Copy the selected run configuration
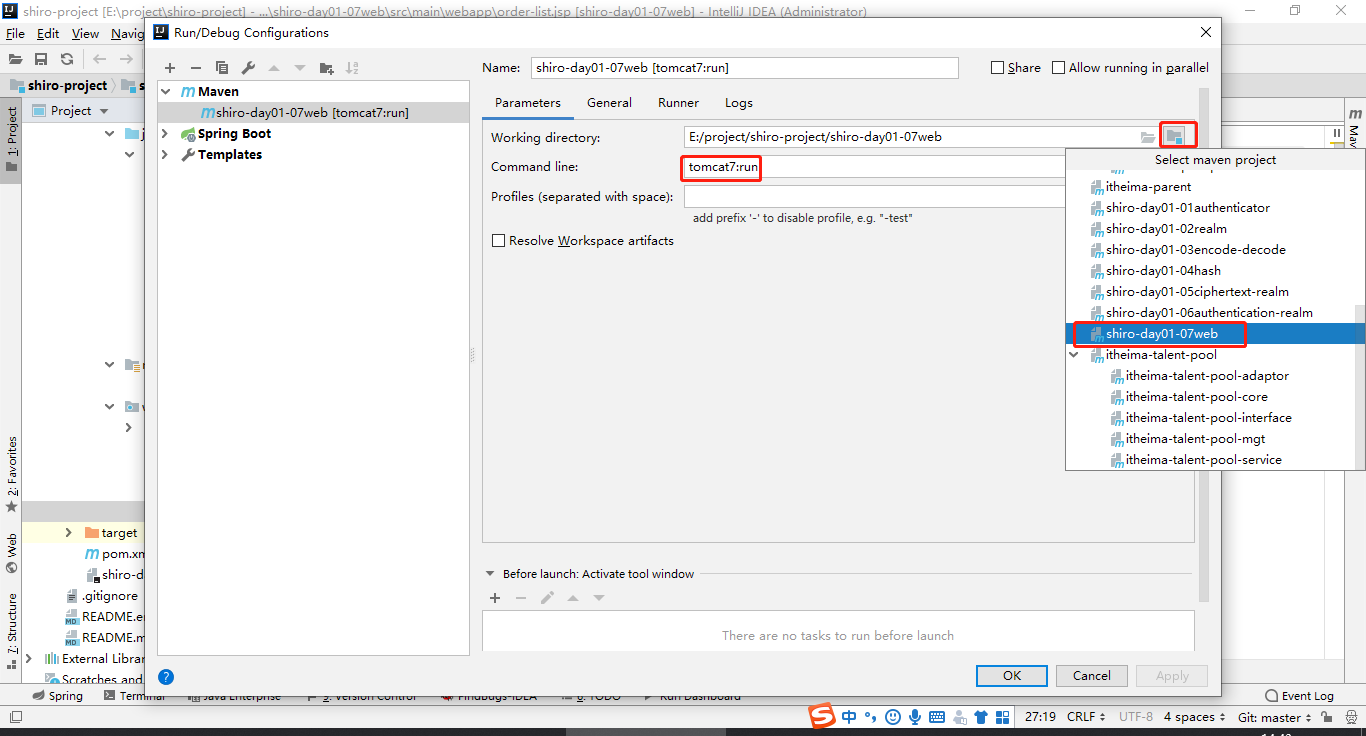The image size is (1366, 736). pyautogui.click(x=222, y=68)
